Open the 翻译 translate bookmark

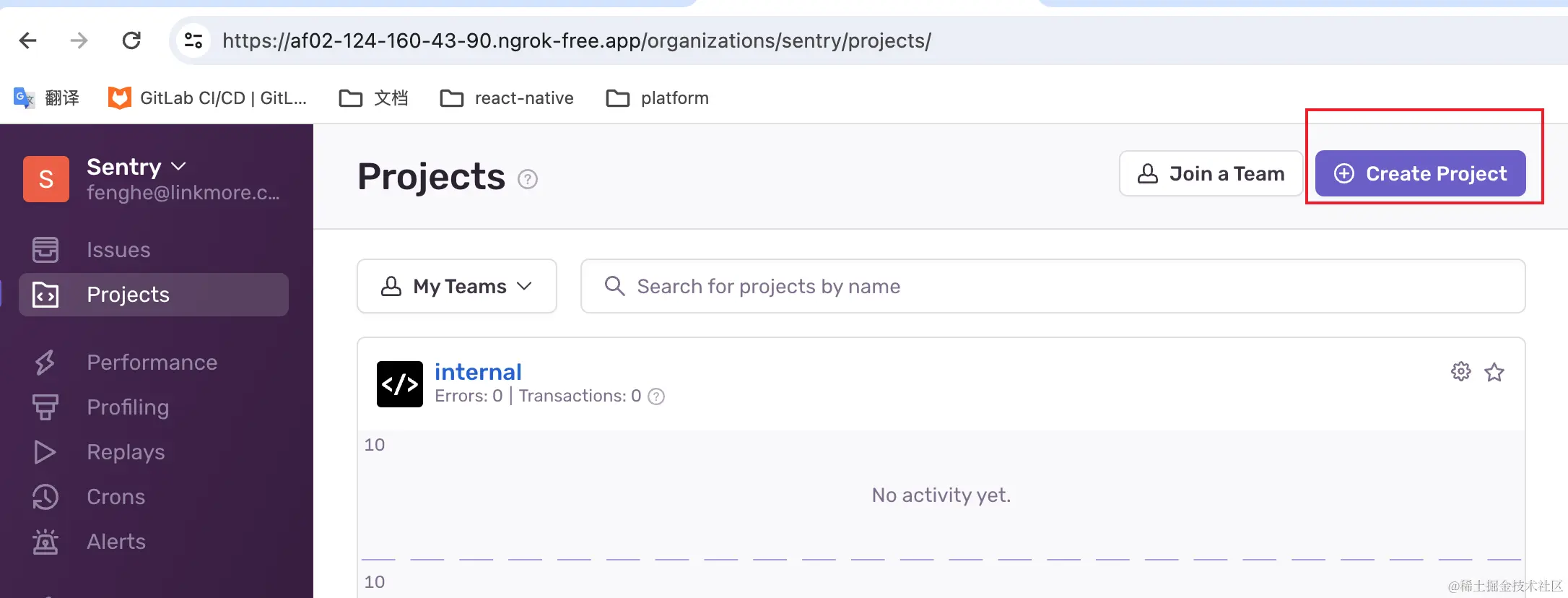coord(46,98)
